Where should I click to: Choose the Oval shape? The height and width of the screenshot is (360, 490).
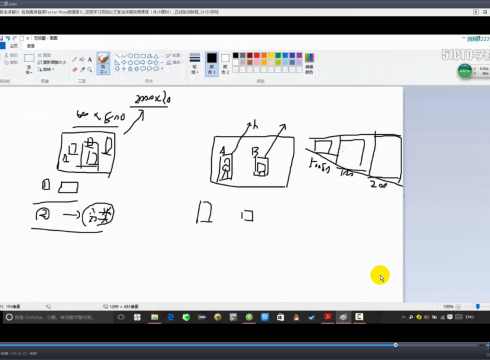130,56
